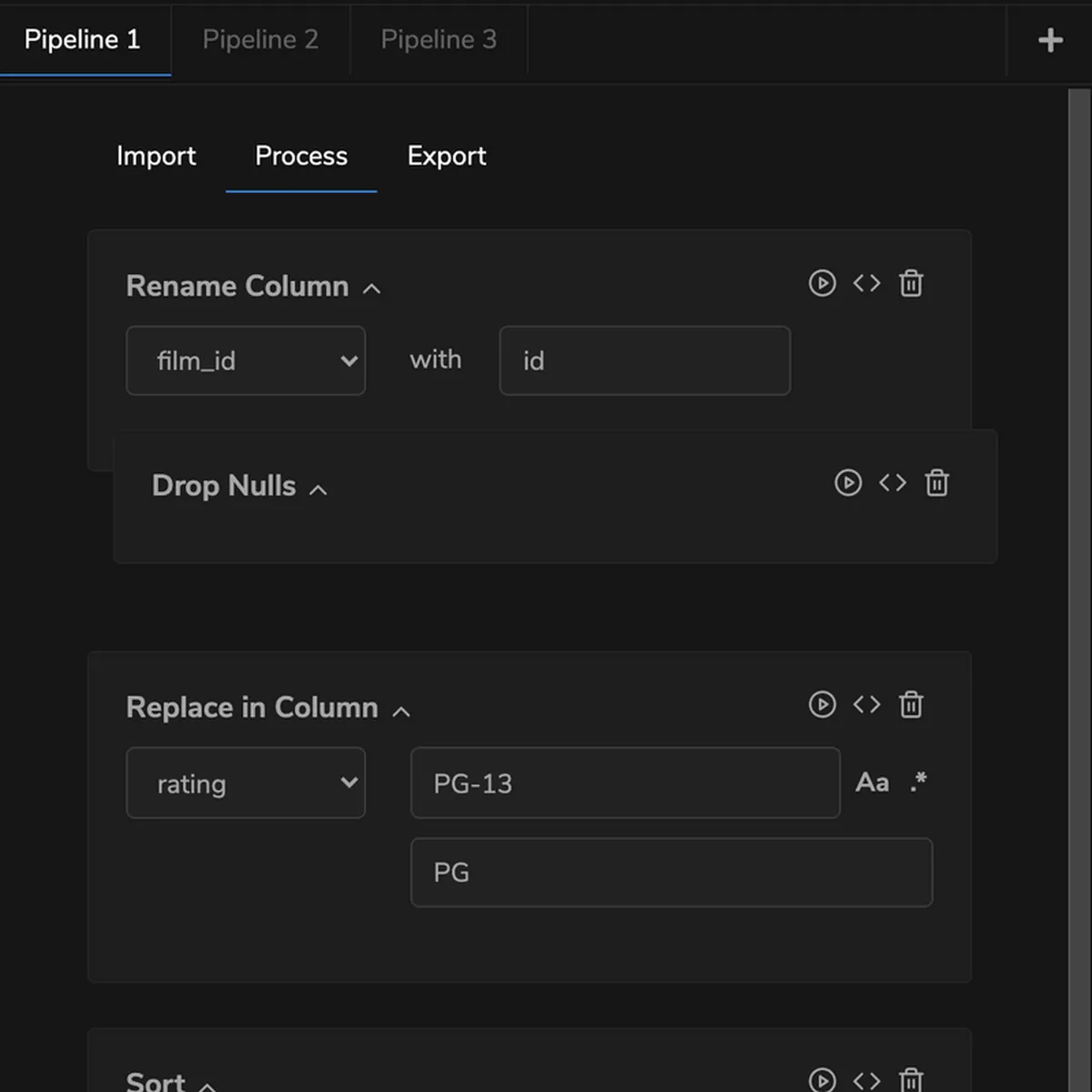The width and height of the screenshot is (1092, 1092).
Task: Add a new pipeline tab
Action: [1050, 40]
